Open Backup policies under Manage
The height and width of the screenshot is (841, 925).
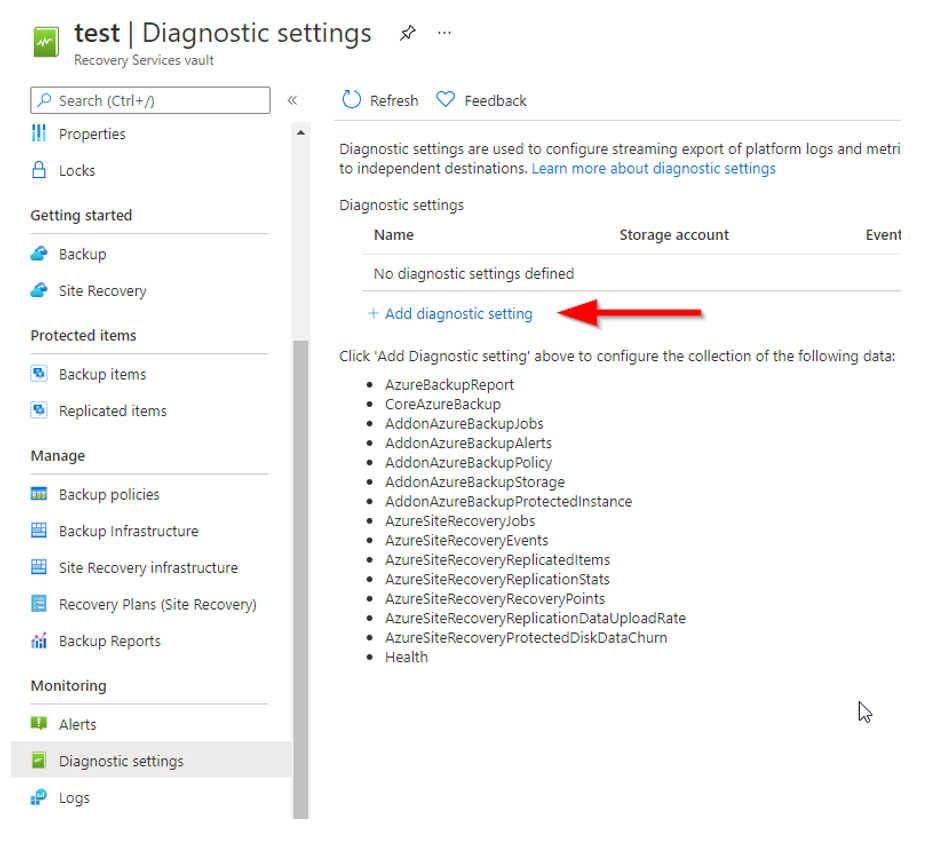click(x=109, y=495)
